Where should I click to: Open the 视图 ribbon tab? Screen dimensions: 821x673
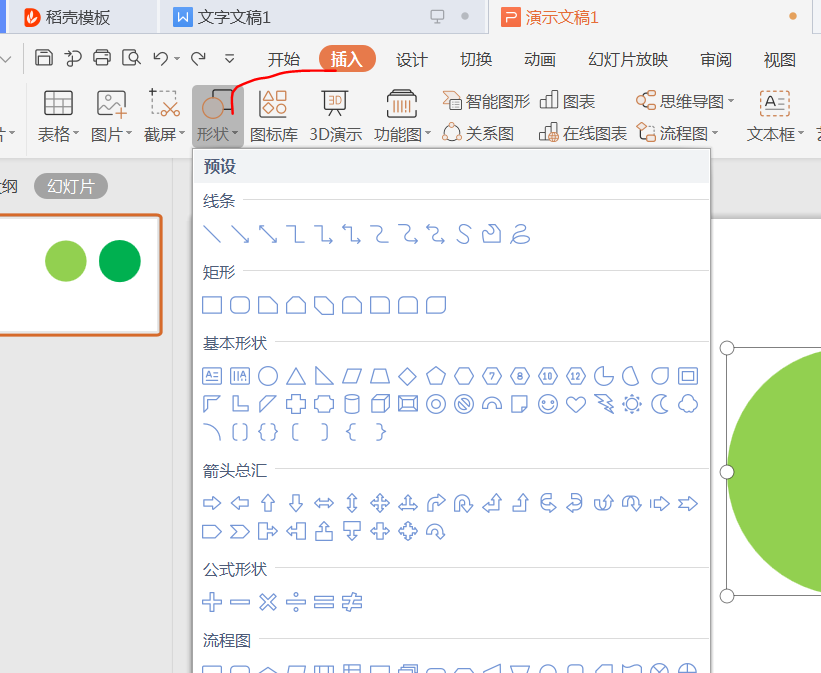click(x=780, y=59)
